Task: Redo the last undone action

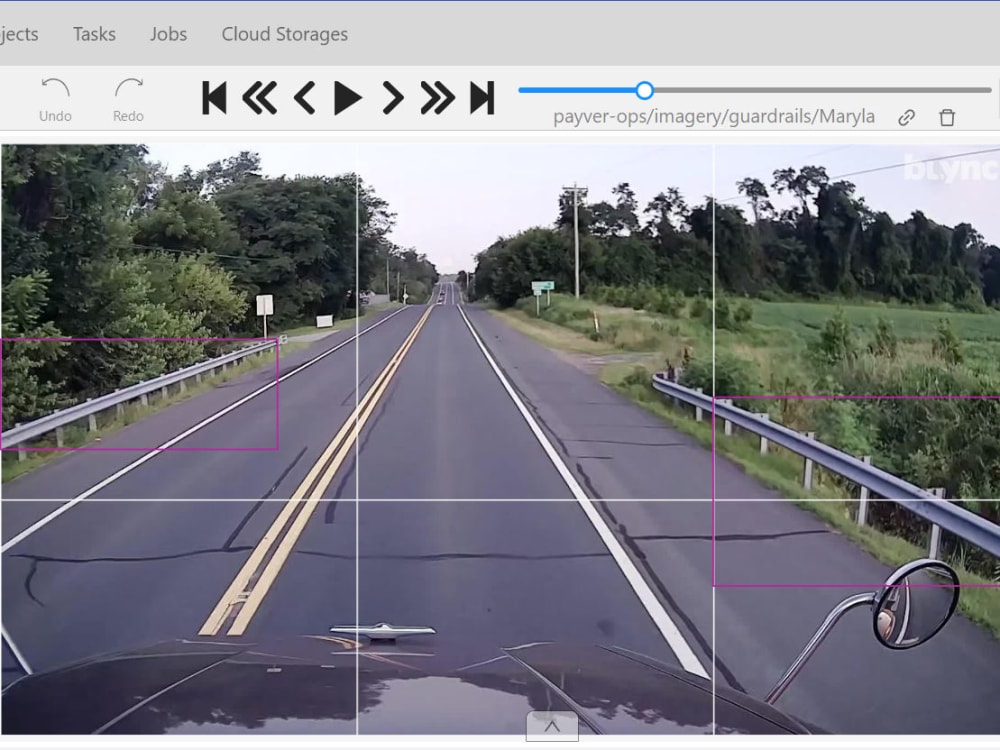Action: point(128,99)
